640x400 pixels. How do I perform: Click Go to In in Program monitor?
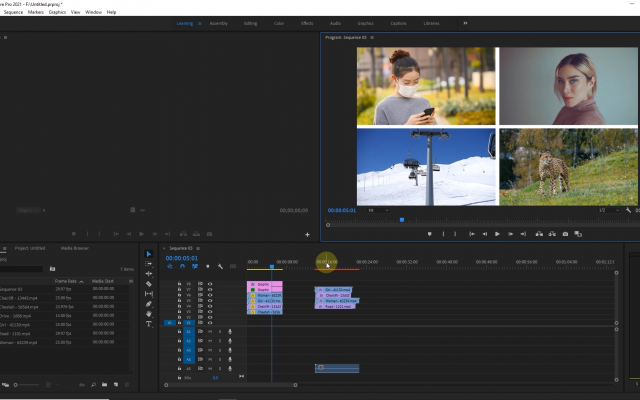pyautogui.click(x=471, y=234)
